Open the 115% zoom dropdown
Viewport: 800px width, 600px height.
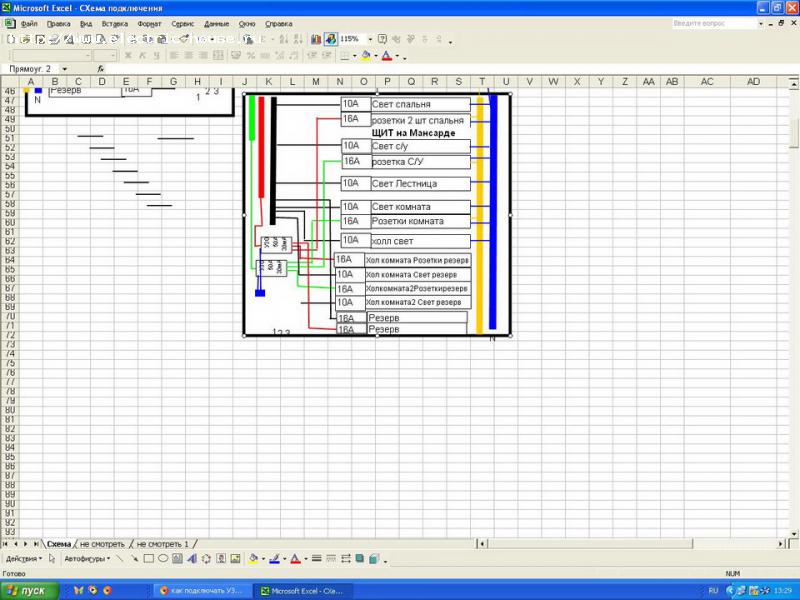368,38
